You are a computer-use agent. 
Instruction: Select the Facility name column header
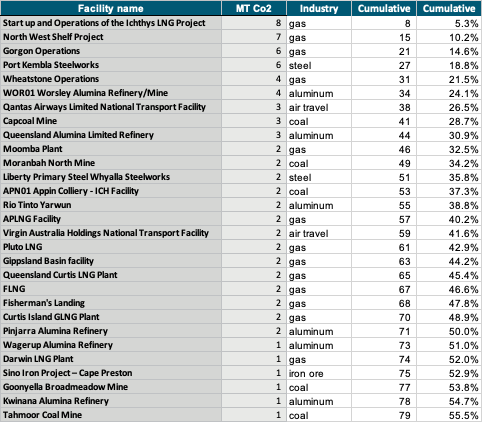pyautogui.click(x=111, y=8)
